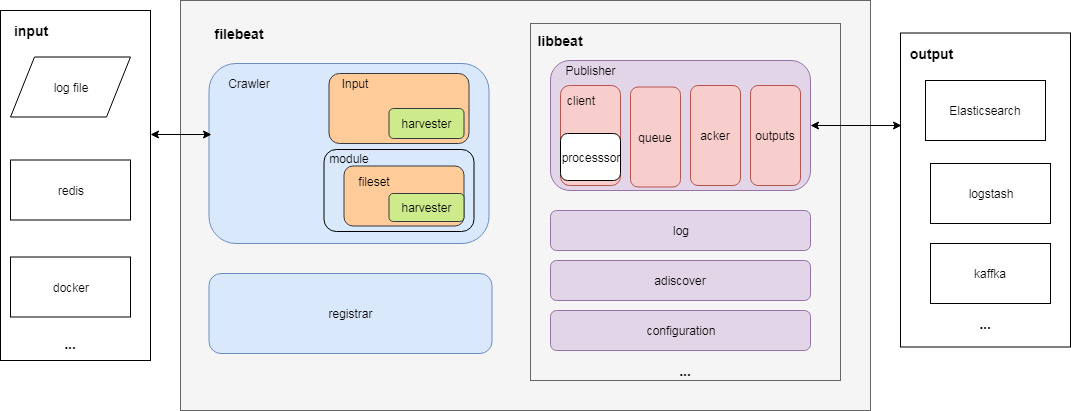Click the adiscover bar
The image size is (1071, 411).
680,280
